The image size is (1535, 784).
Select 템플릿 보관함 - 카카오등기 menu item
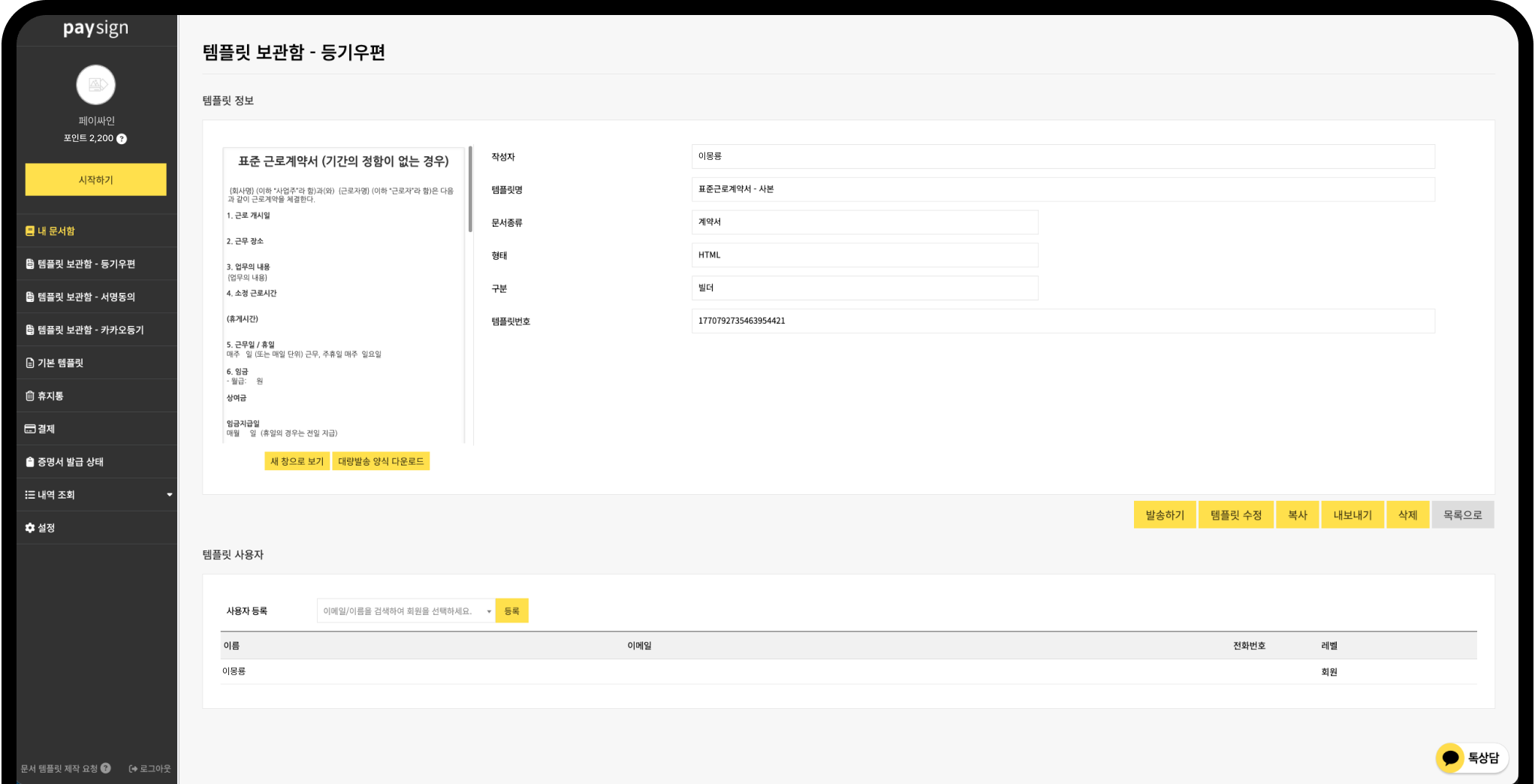(x=90, y=330)
